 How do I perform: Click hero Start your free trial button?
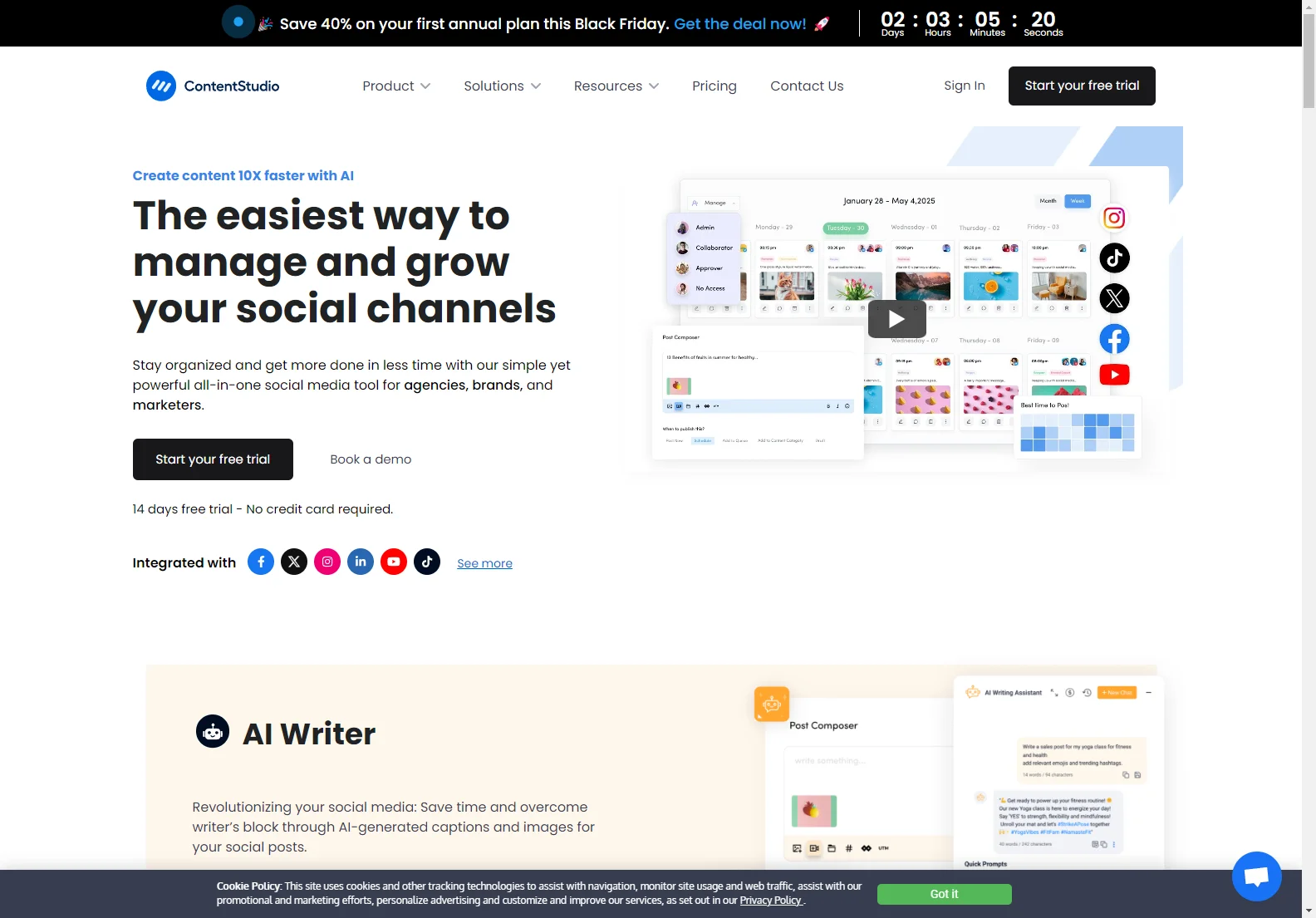click(x=213, y=459)
